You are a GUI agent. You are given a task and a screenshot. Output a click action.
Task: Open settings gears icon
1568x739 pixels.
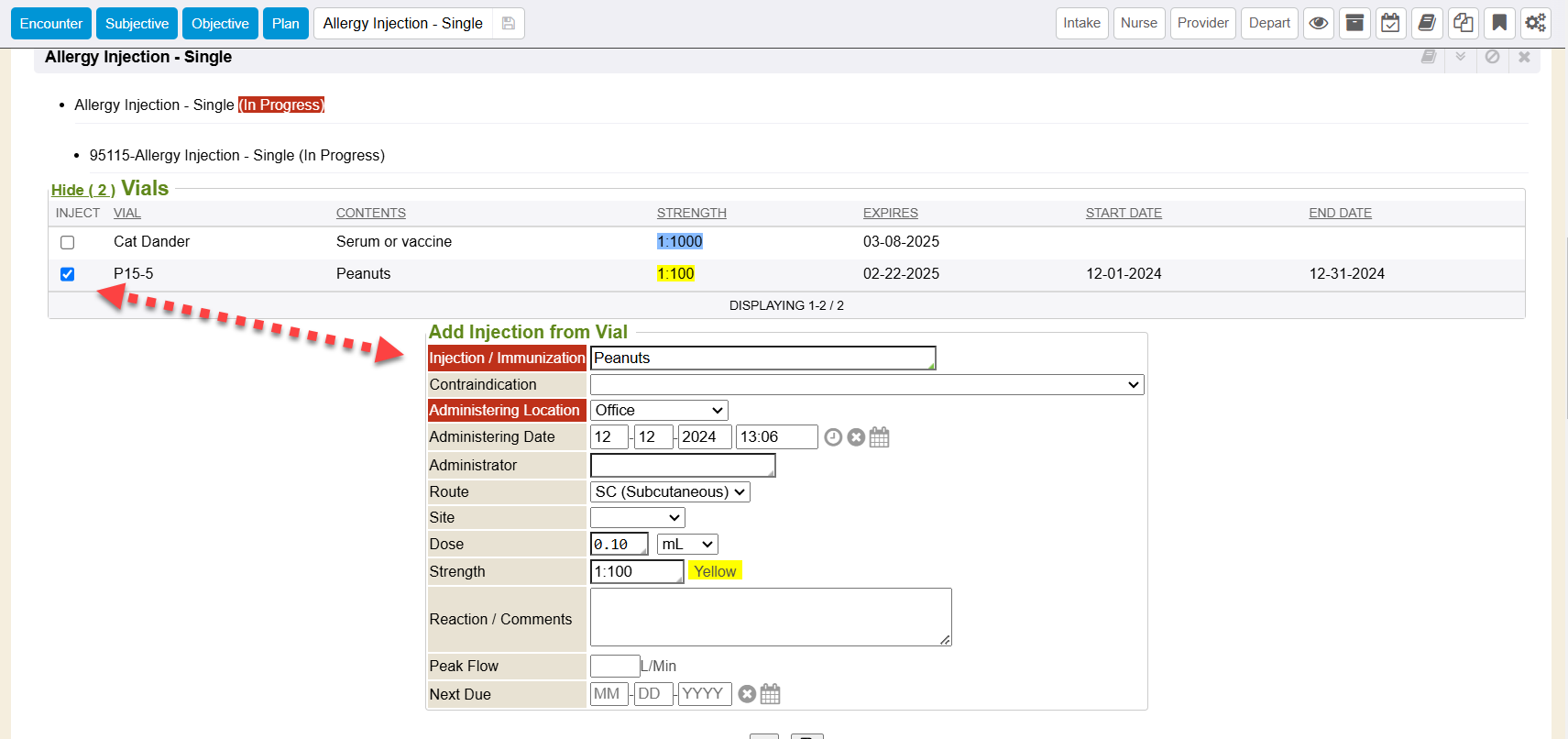1536,23
